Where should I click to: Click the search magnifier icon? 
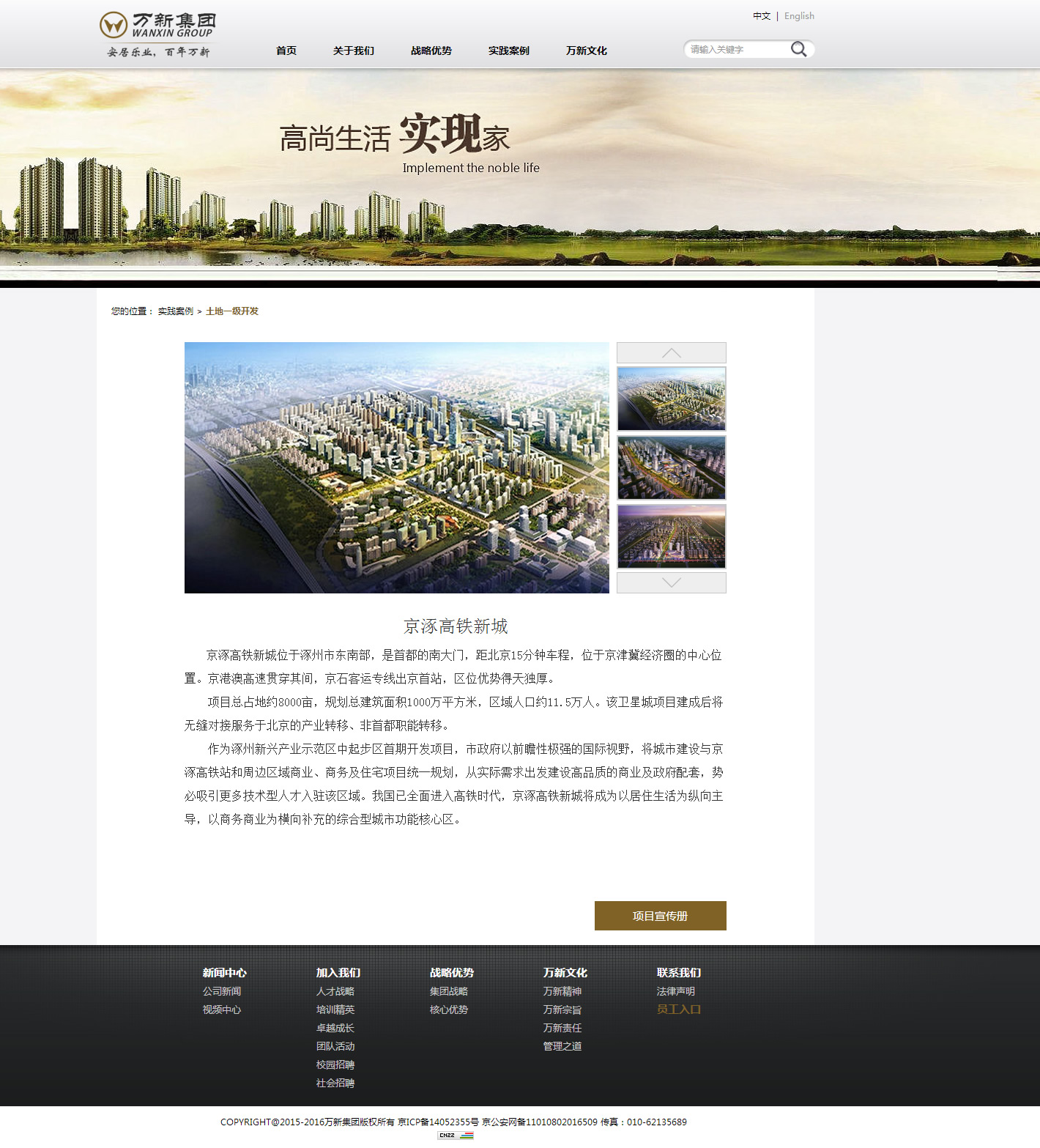click(x=798, y=49)
